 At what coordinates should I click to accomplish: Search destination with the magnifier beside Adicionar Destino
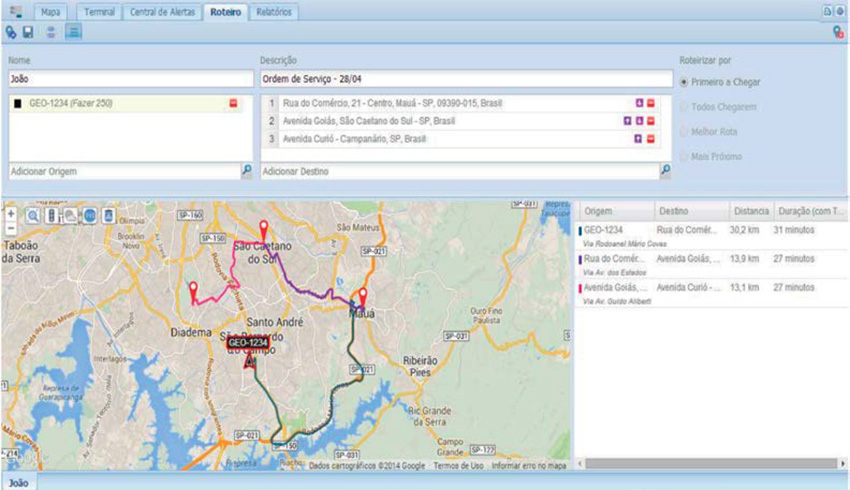(665, 171)
